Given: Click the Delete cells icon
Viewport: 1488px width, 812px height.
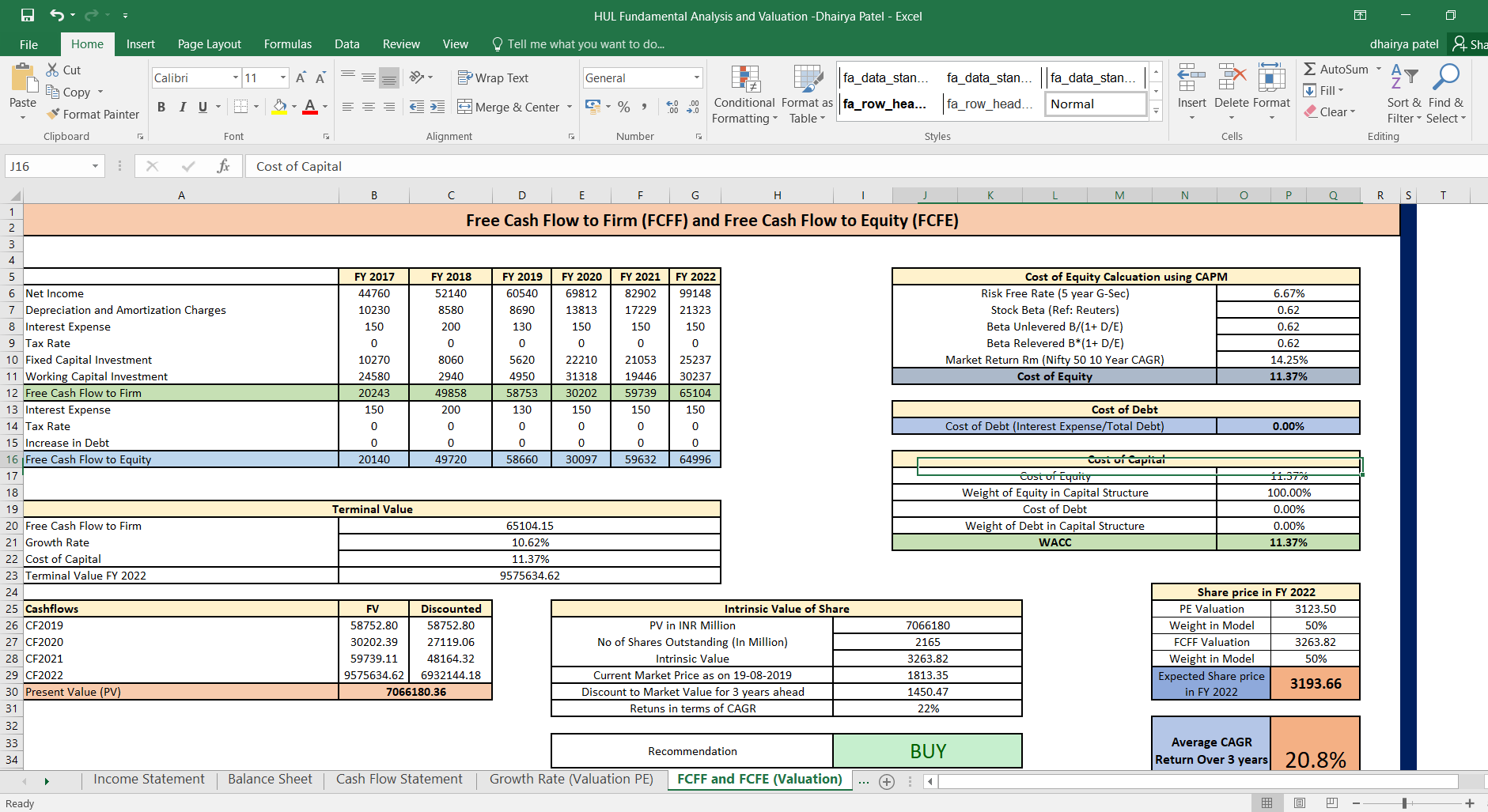Looking at the screenshot, I should coord(1232,78).
